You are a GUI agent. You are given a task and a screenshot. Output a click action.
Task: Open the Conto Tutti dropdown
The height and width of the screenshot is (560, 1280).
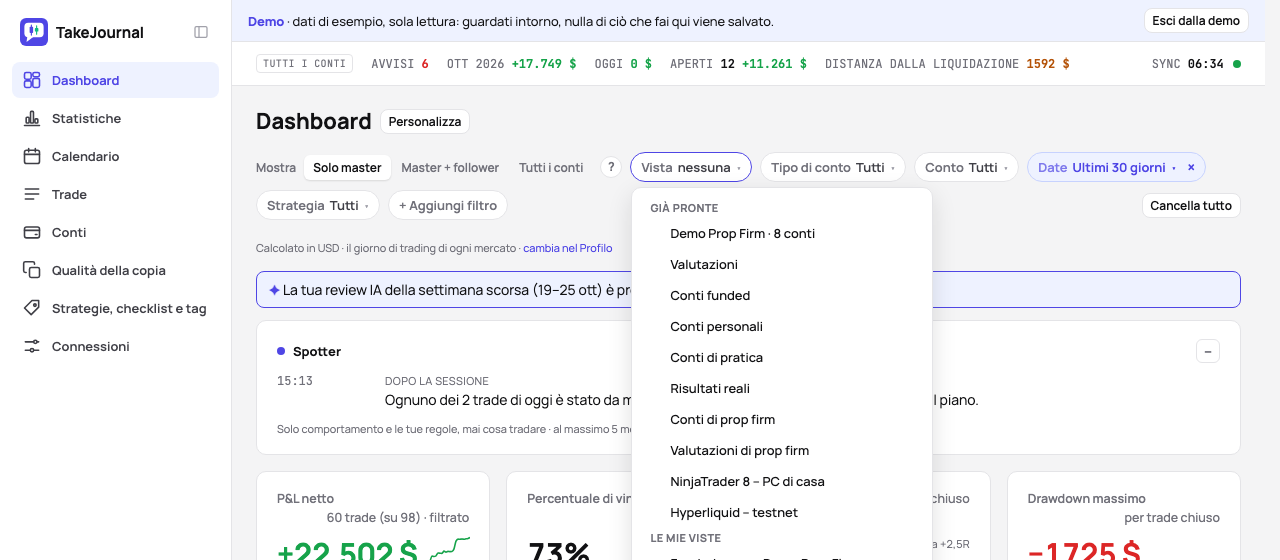(x=966, y=167)
